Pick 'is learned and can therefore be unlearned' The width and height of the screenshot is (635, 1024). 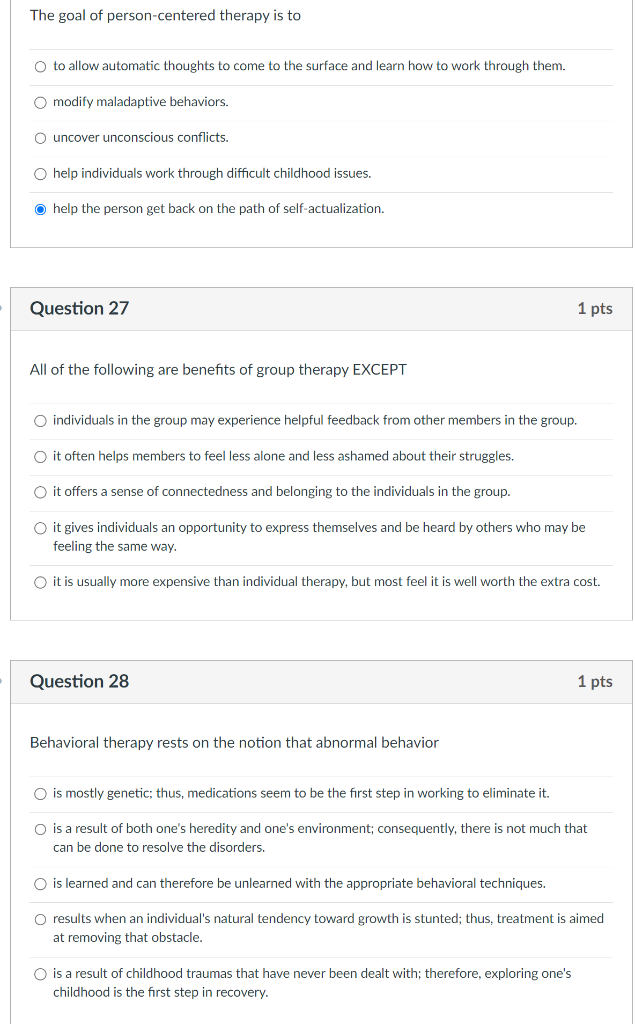41,884
